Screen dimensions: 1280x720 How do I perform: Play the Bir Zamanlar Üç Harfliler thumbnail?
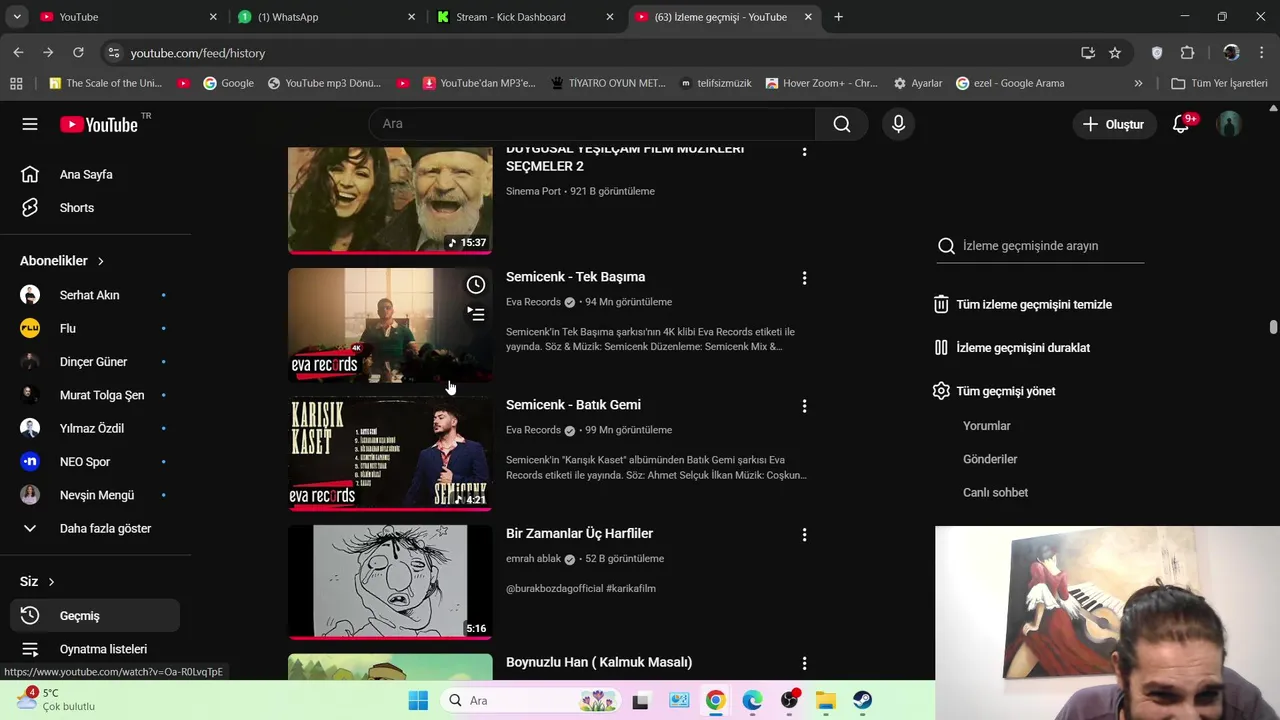point(390,582)
